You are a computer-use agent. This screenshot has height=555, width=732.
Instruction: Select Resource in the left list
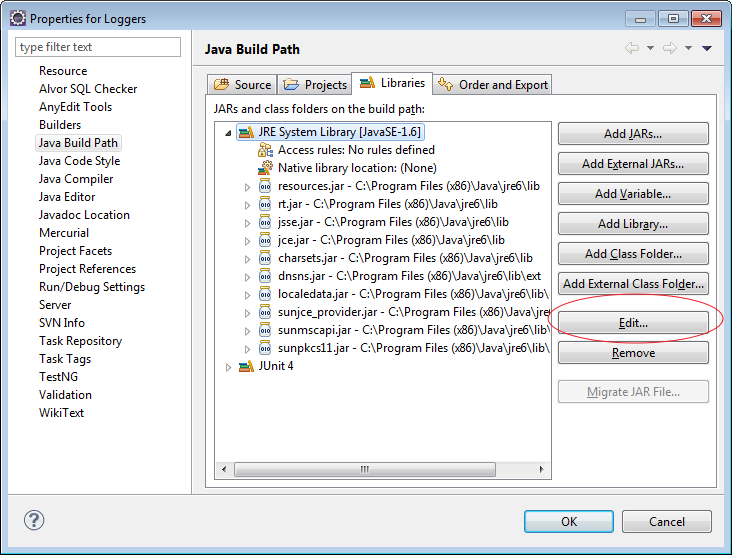(63, 71)
